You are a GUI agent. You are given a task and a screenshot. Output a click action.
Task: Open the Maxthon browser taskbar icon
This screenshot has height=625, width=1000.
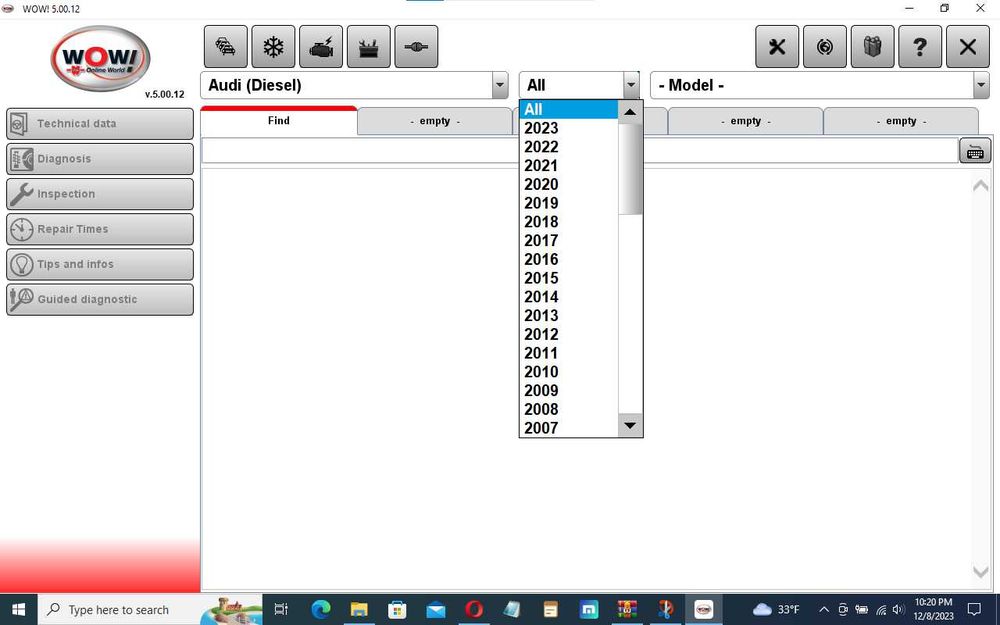[589, 610]
